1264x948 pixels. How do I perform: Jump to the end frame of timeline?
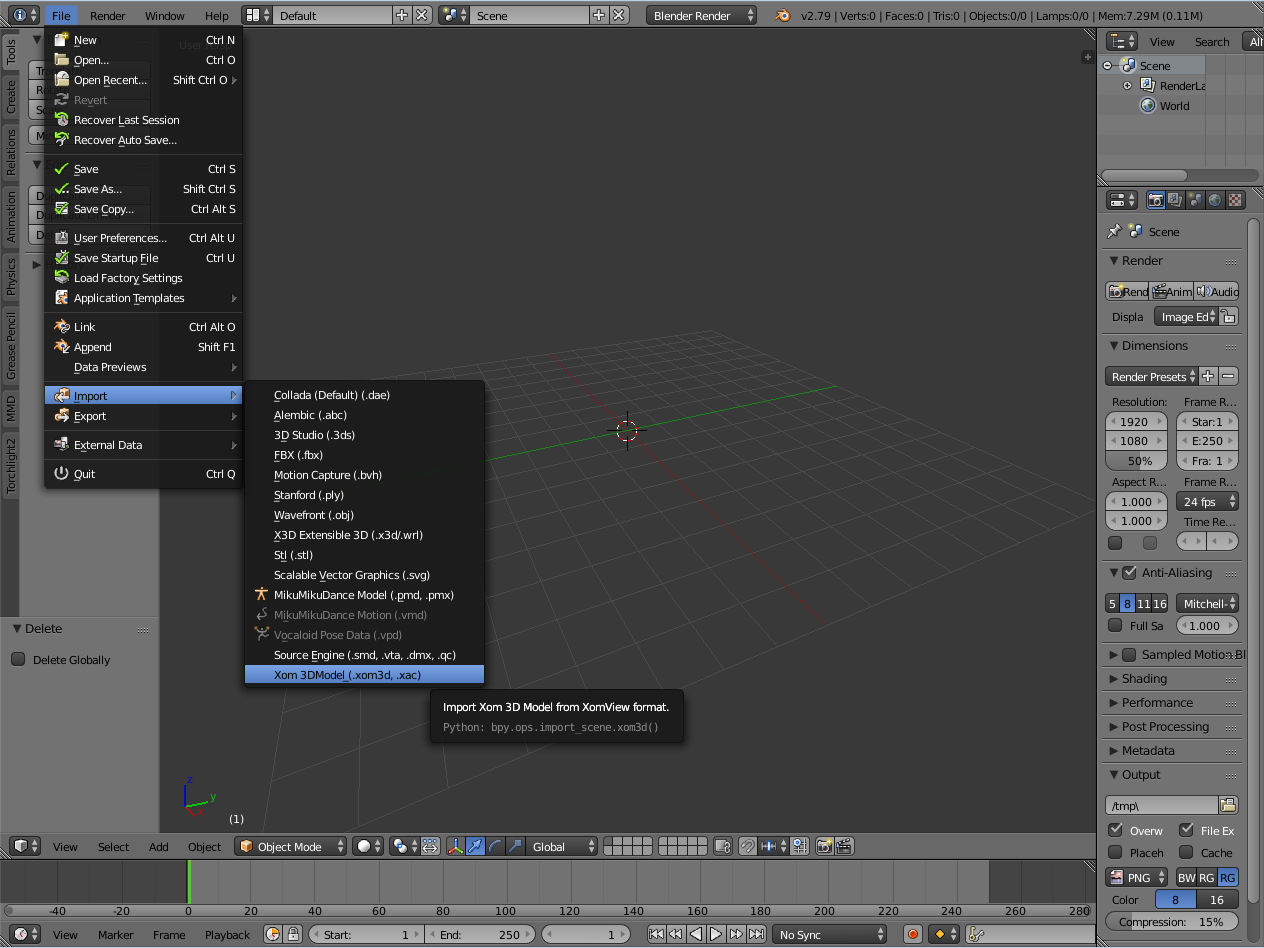[756, 935]
